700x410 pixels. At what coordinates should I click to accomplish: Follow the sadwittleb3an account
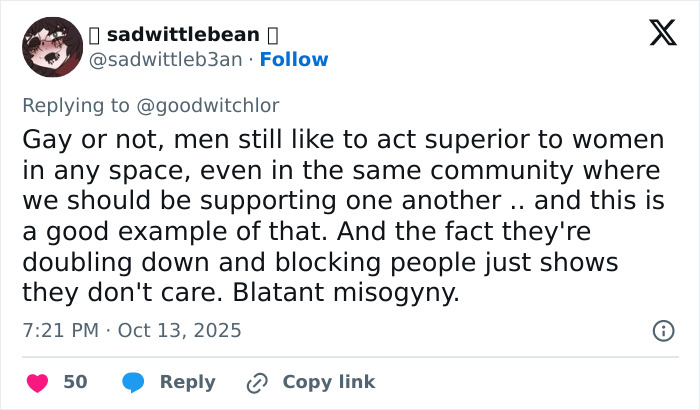pyautogui.click(x=293, y=60)
